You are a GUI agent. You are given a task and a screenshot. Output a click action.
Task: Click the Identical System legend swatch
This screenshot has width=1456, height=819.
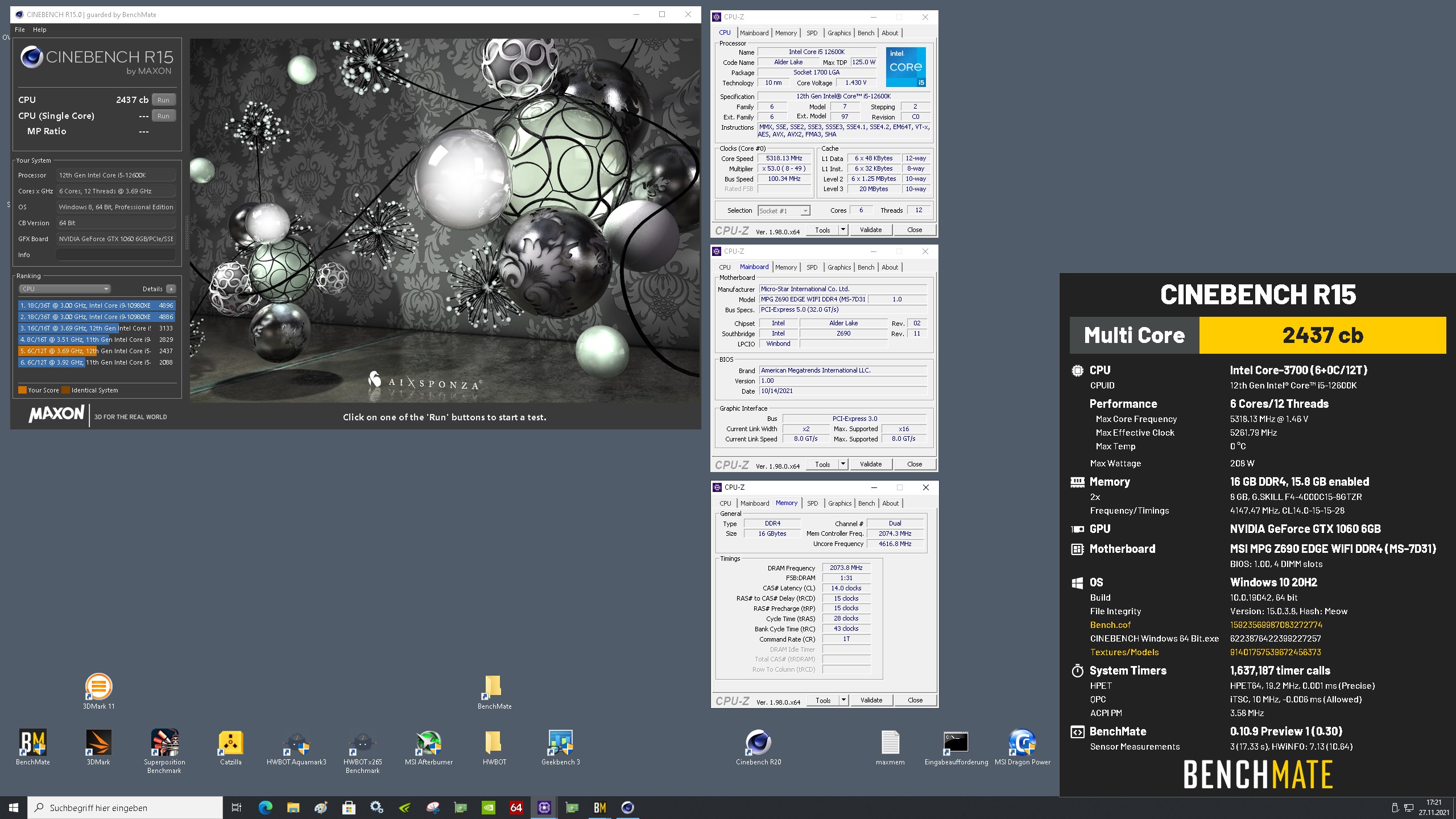pos(65,390)
